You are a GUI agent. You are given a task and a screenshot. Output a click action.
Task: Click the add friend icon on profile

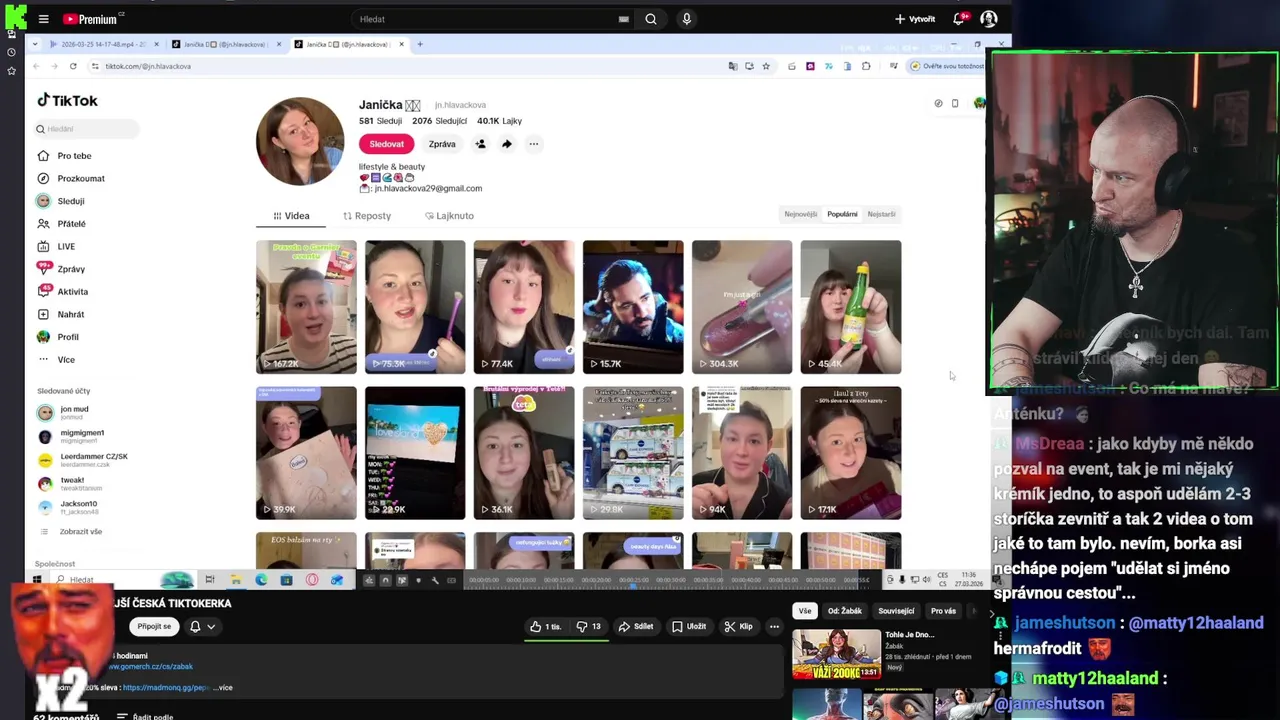480,144
